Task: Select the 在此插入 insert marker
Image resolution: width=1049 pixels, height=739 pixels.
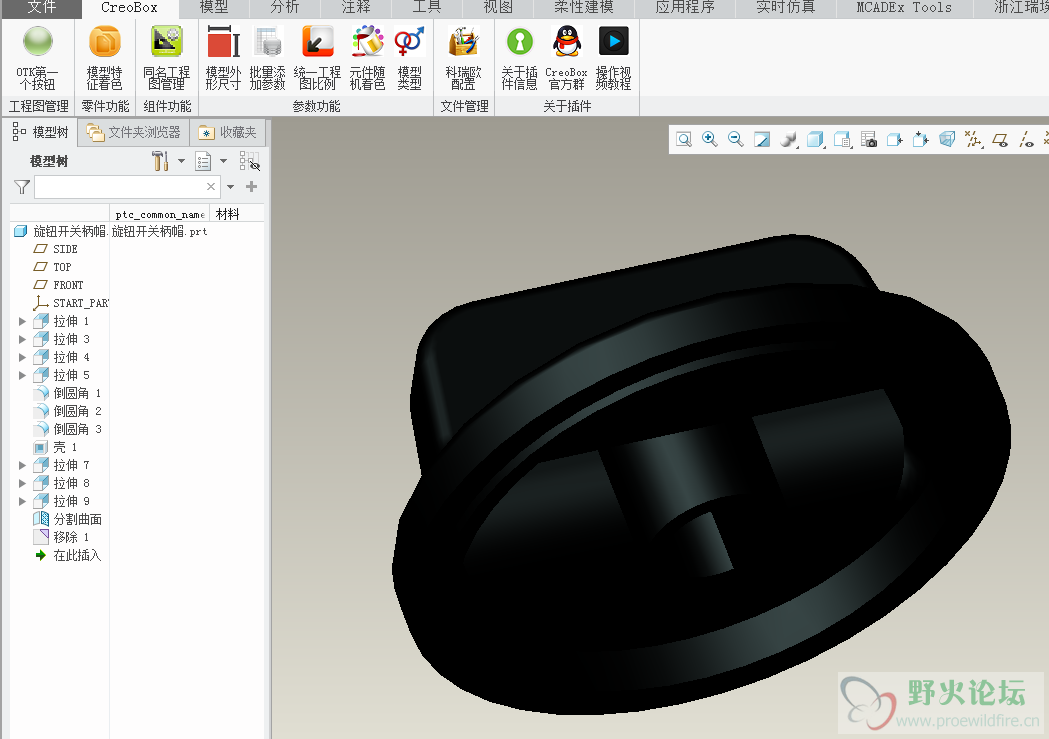Action: pos(68,555)
